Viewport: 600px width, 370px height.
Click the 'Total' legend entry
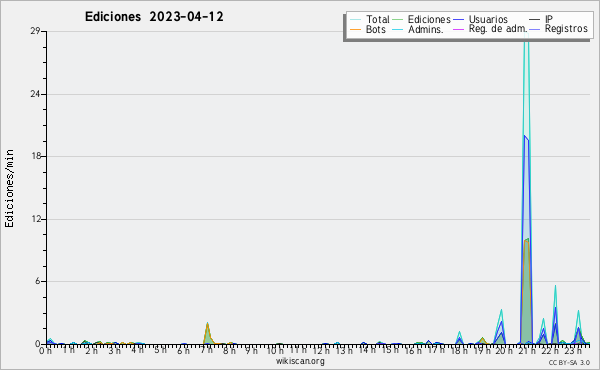pos(370,19)
